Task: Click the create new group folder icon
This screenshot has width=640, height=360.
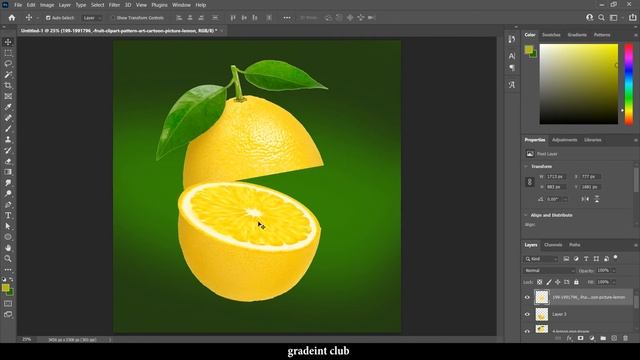Action: (x=603, y=338)
